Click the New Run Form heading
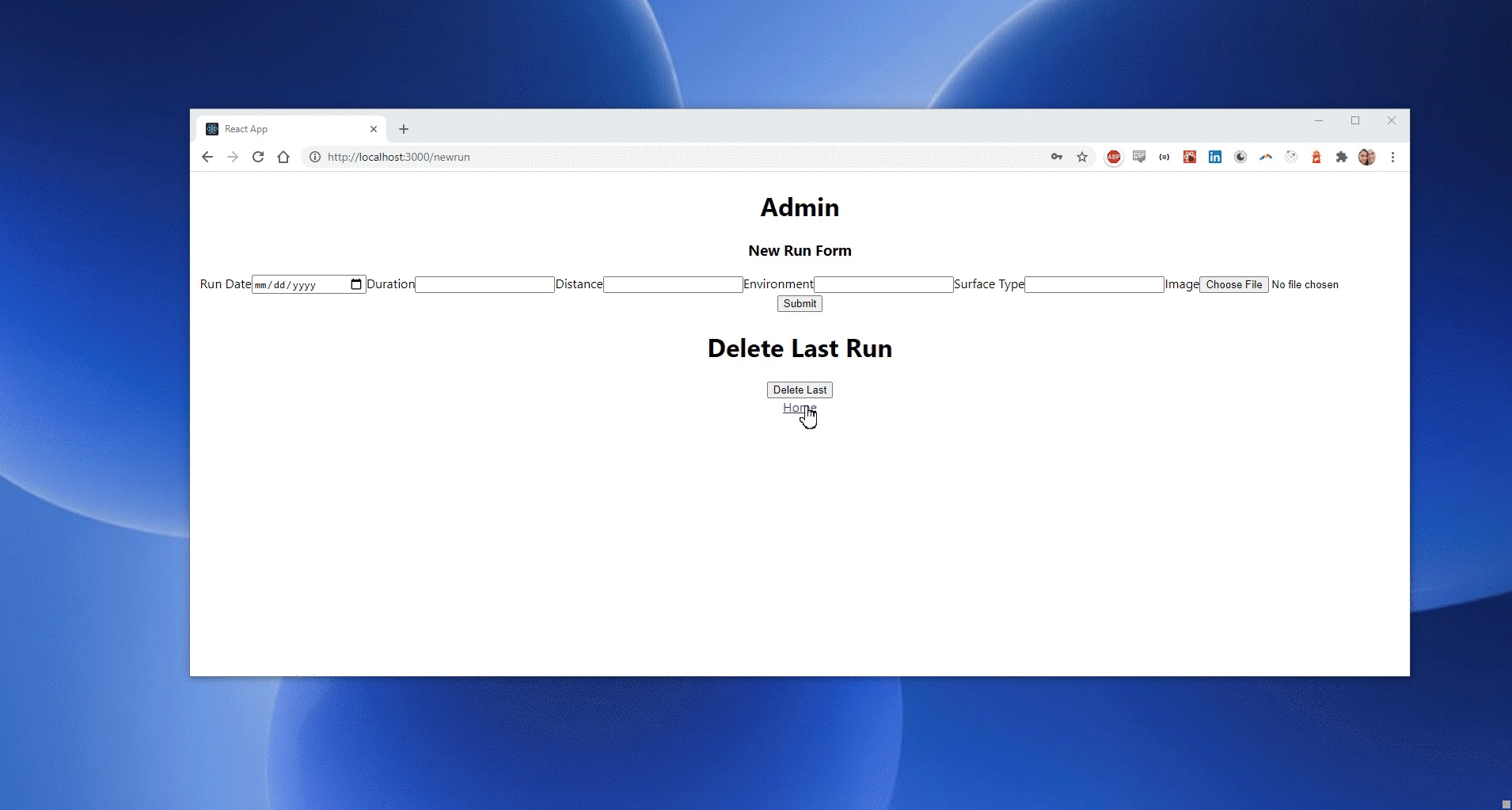This screenshot has width=1512, height=810. pos(800,251)
